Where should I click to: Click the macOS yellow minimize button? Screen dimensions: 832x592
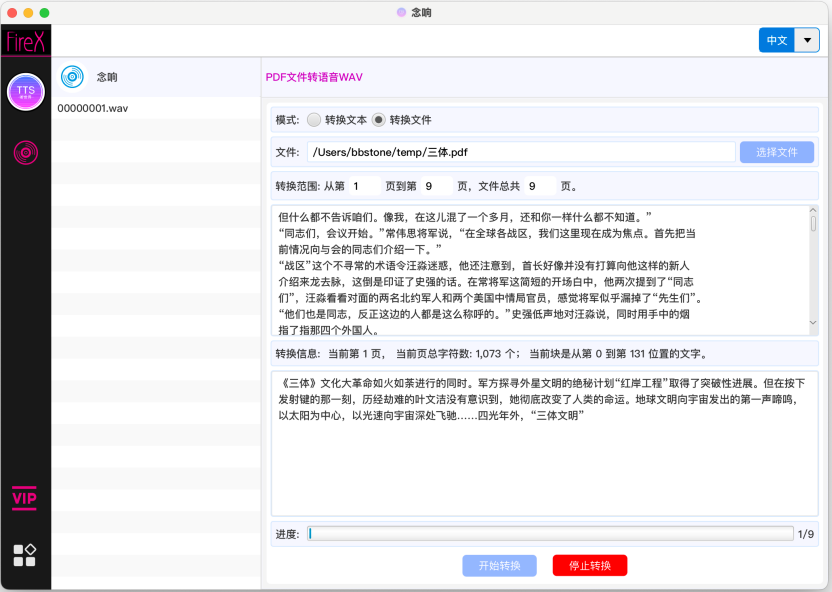coord(28,13)
